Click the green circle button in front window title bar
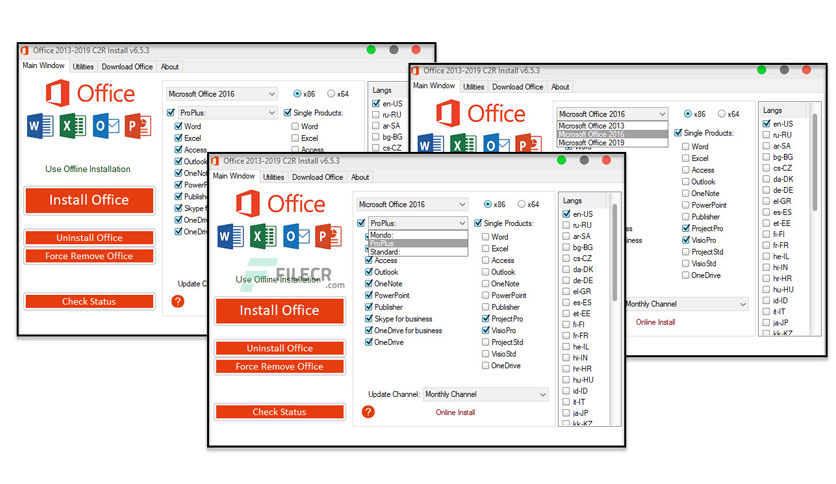836x484 pixels. [x=561, y=160]
